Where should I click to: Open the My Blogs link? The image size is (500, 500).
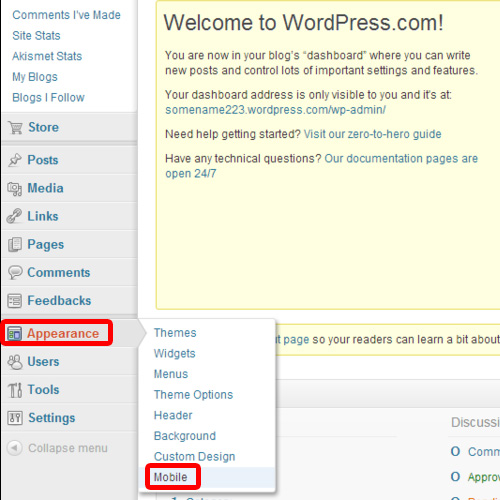click(x=35, y=77)
